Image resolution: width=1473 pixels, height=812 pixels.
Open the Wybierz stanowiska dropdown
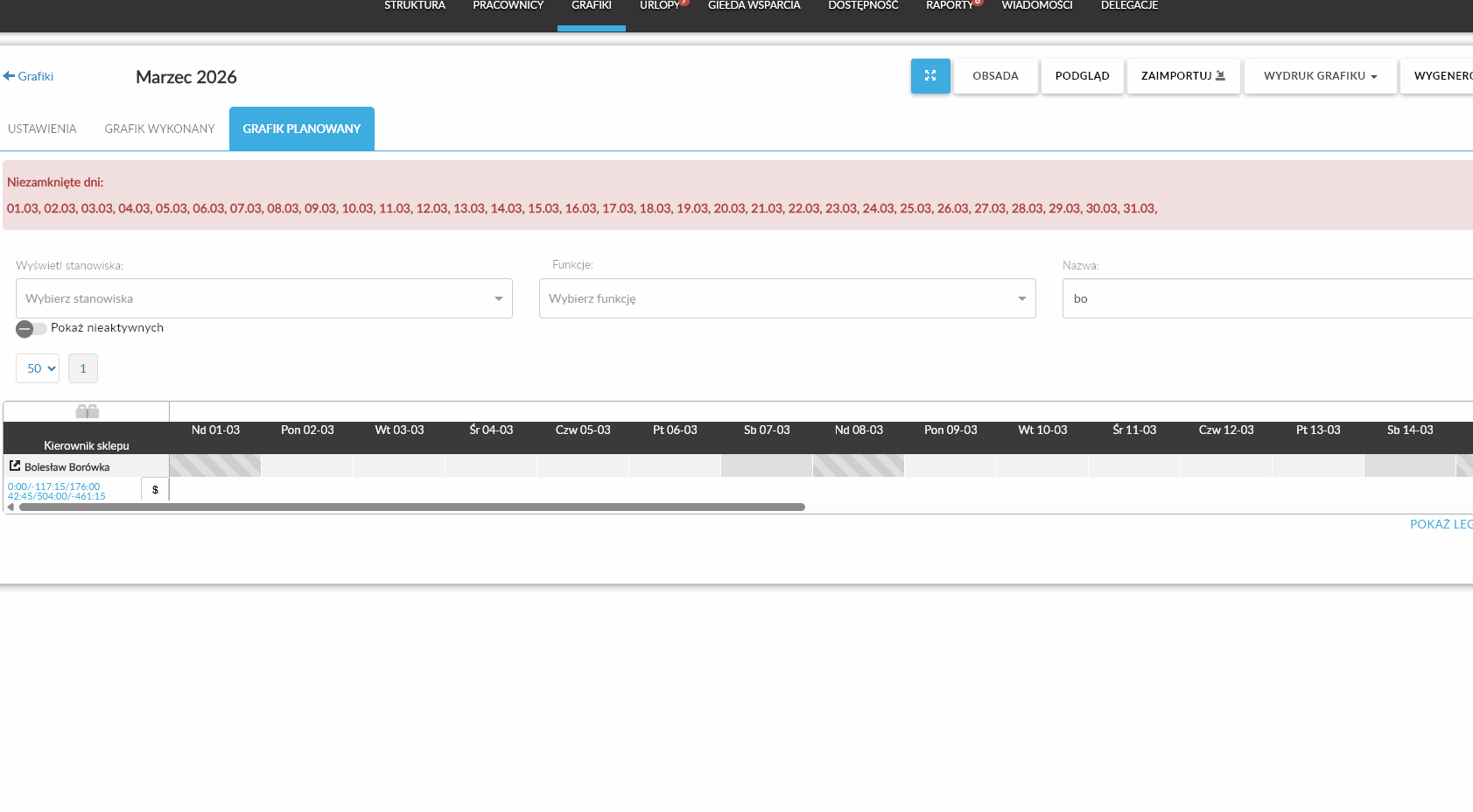point(264,298)
